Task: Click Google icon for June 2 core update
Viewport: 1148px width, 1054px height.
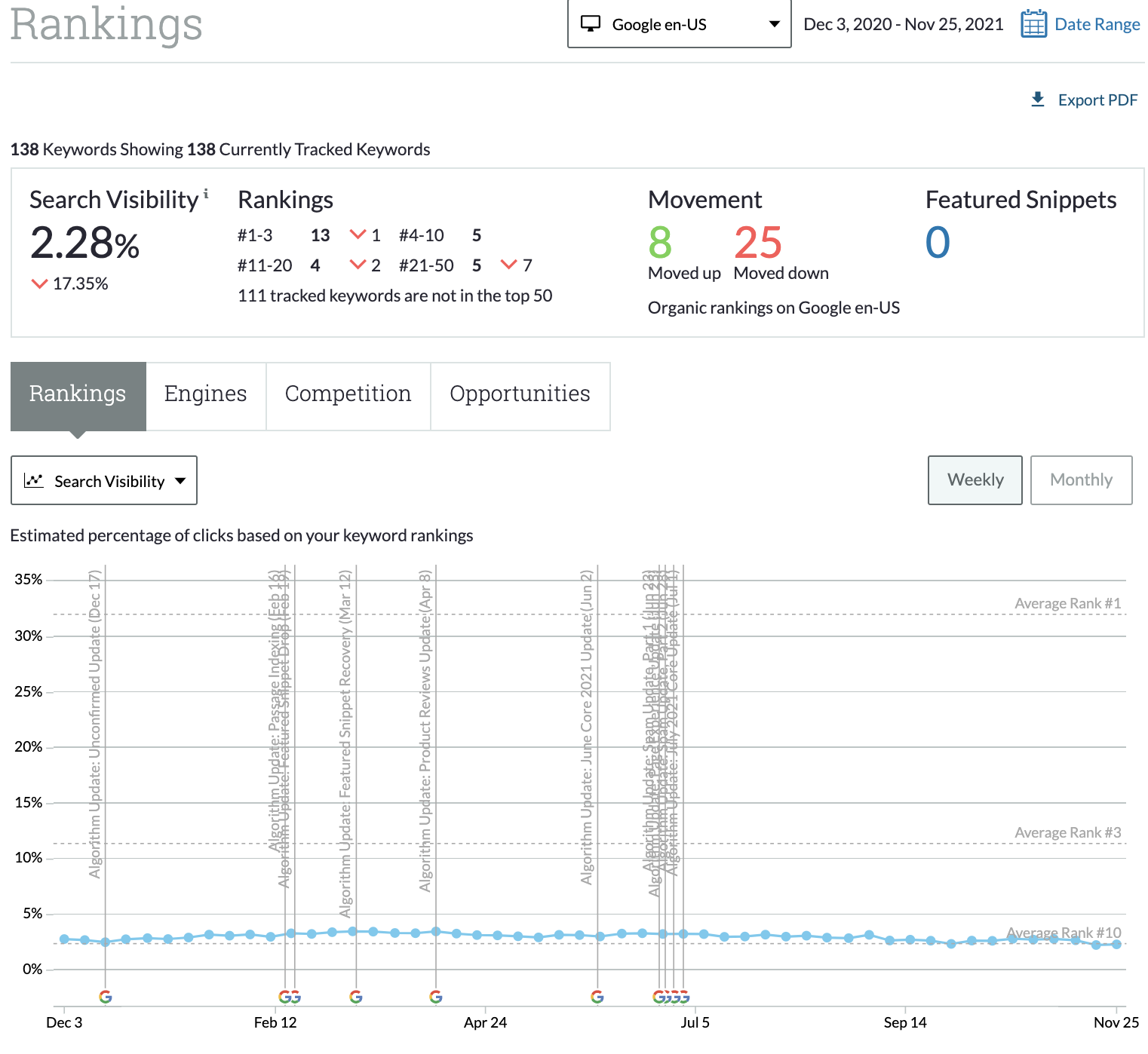Action: click(597, 997)
